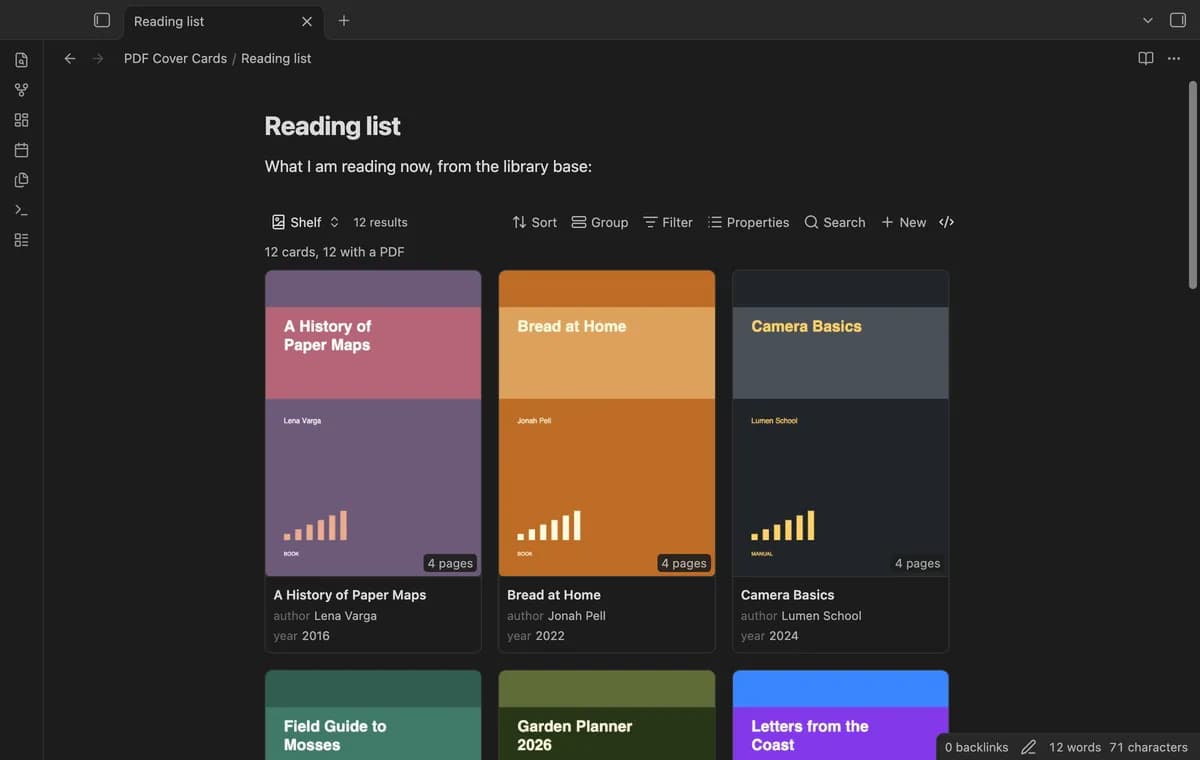Open the Camera Basics cover thumbnail
The image size is (1200, 760).
coord(841,423)
